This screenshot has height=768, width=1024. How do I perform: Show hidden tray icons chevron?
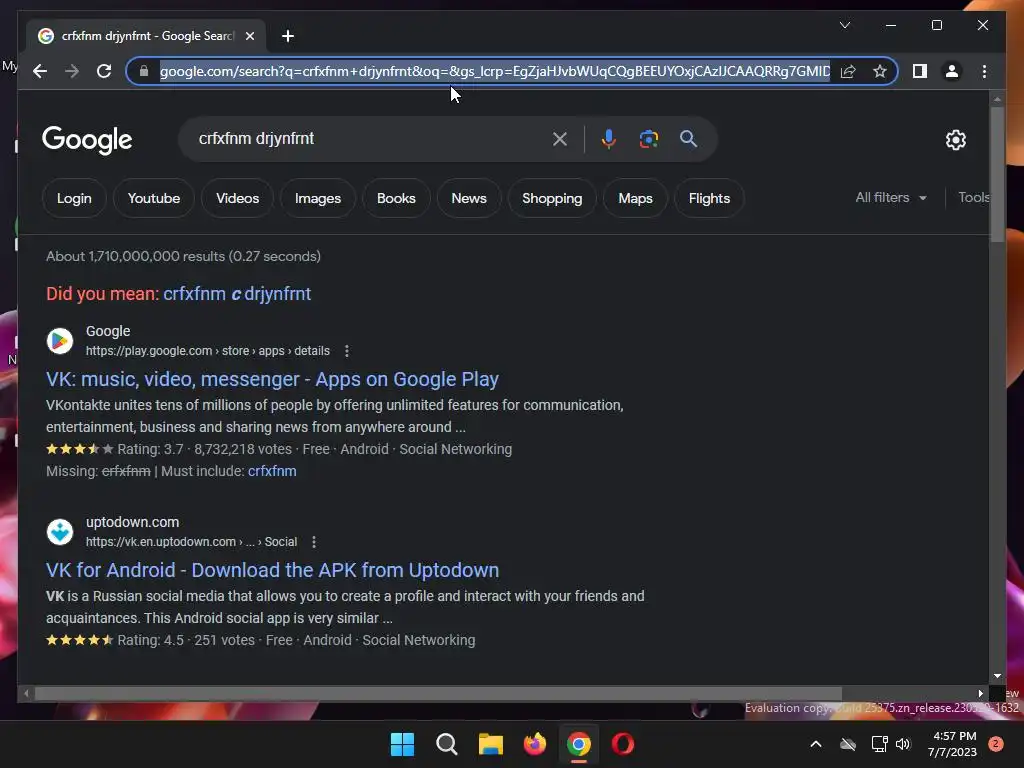(816, 744)
